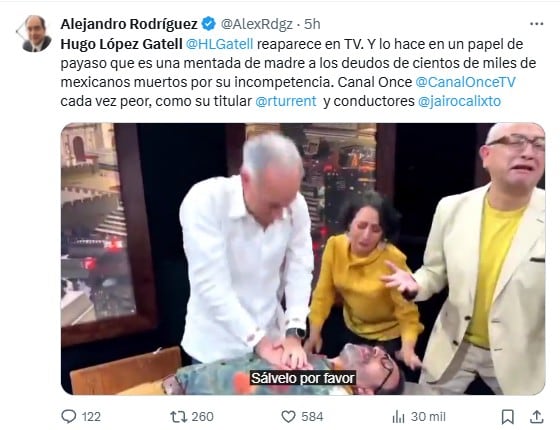The height and width of the screenshot is (430, 560).
Task: Click the 260 reposts count
Action: [x=202, y=416]
